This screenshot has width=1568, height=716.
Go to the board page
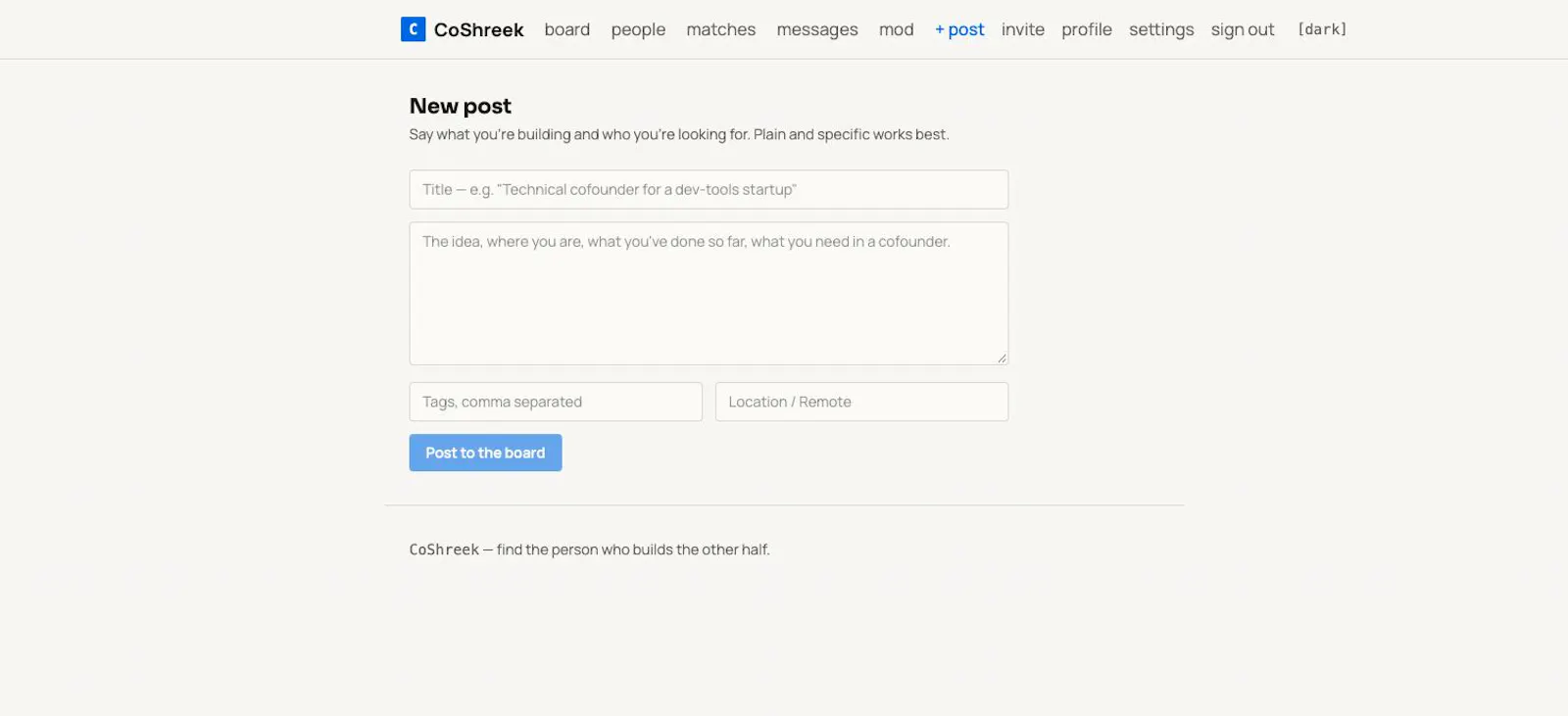[567, 29]
